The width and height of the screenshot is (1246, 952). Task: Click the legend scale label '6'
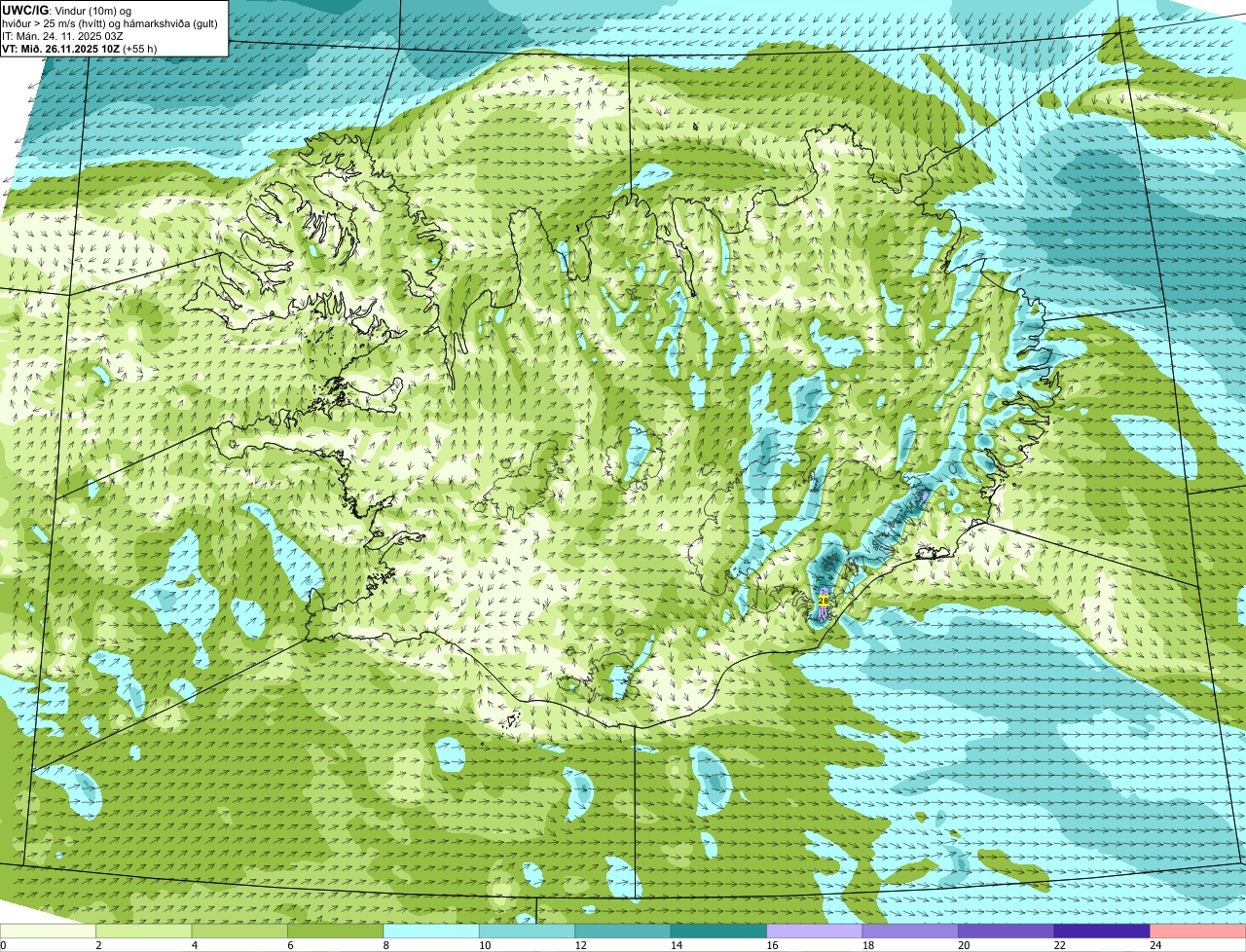(x=290, y=945)
